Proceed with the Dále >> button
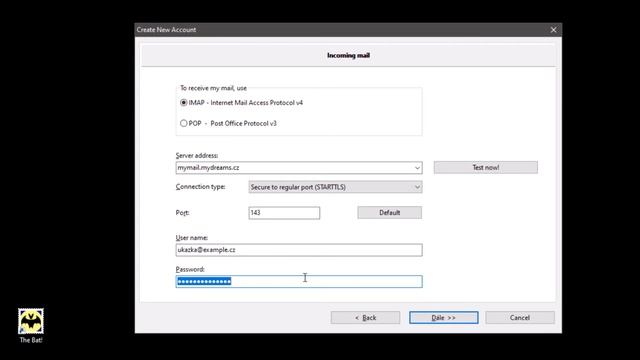Screen dimensions: 640x360 coord(444,318)
